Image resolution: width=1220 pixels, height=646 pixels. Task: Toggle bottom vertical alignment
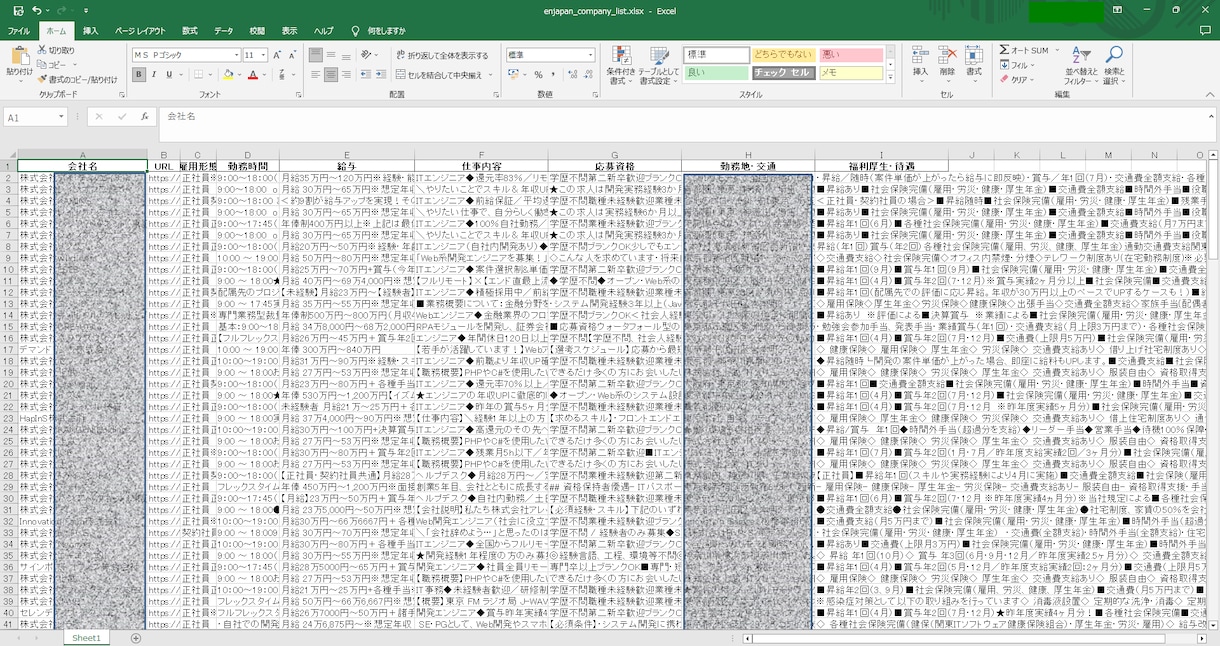click(347, 55)
